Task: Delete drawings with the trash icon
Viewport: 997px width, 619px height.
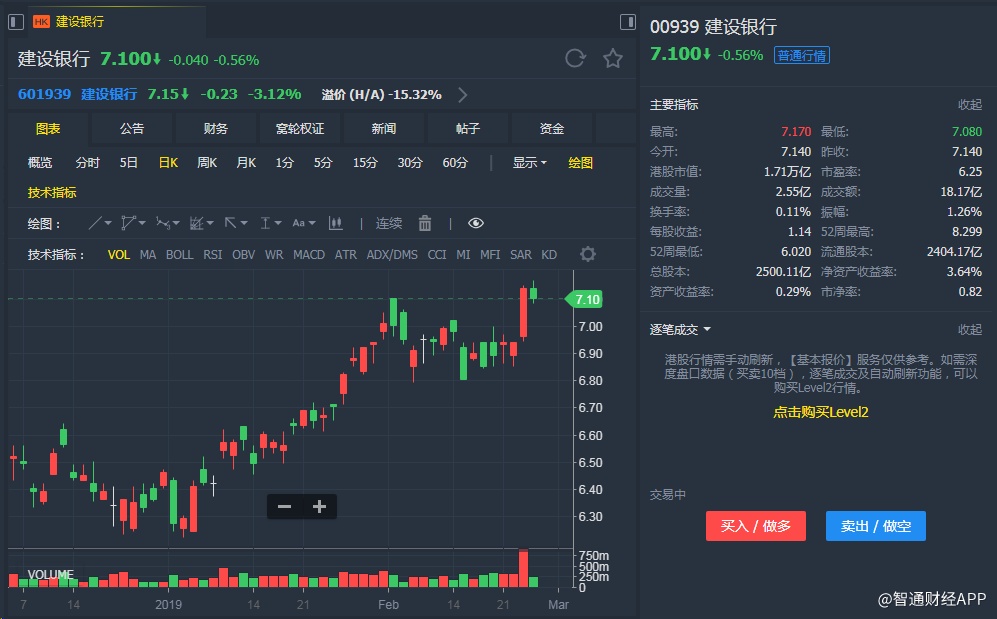Action: 425,223
